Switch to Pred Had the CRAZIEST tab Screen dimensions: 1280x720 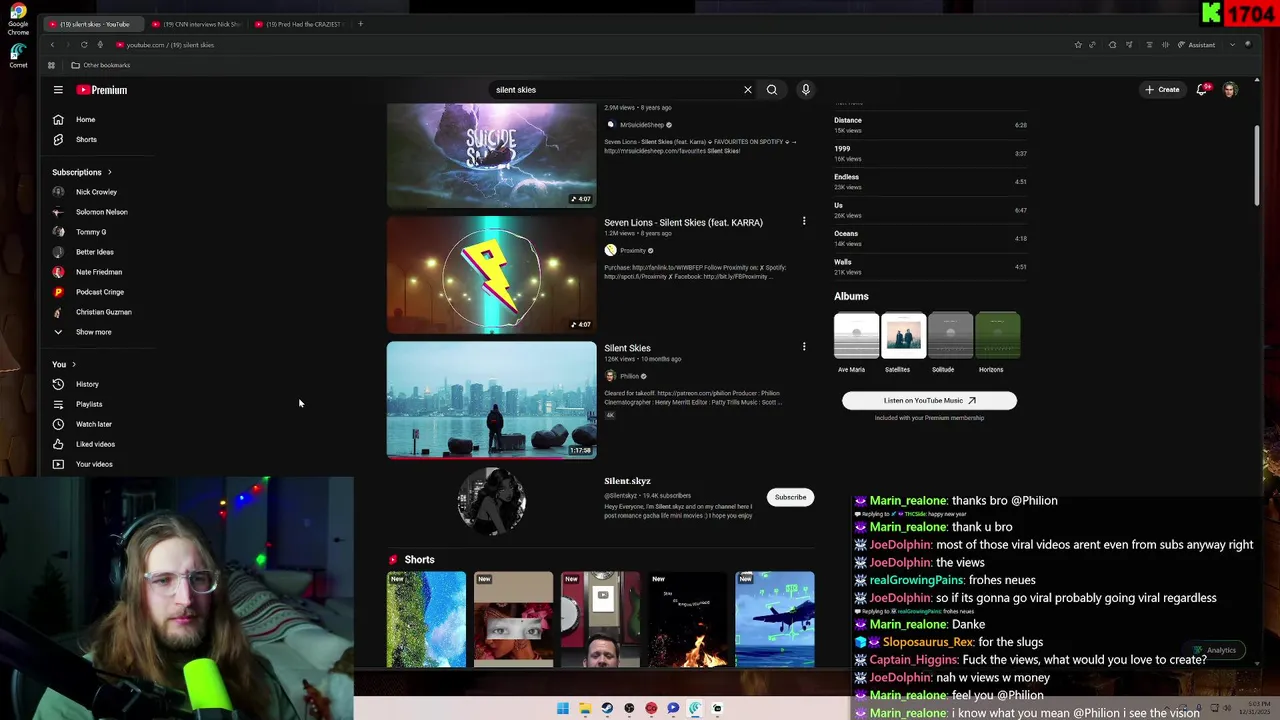(x=298, y=24)
